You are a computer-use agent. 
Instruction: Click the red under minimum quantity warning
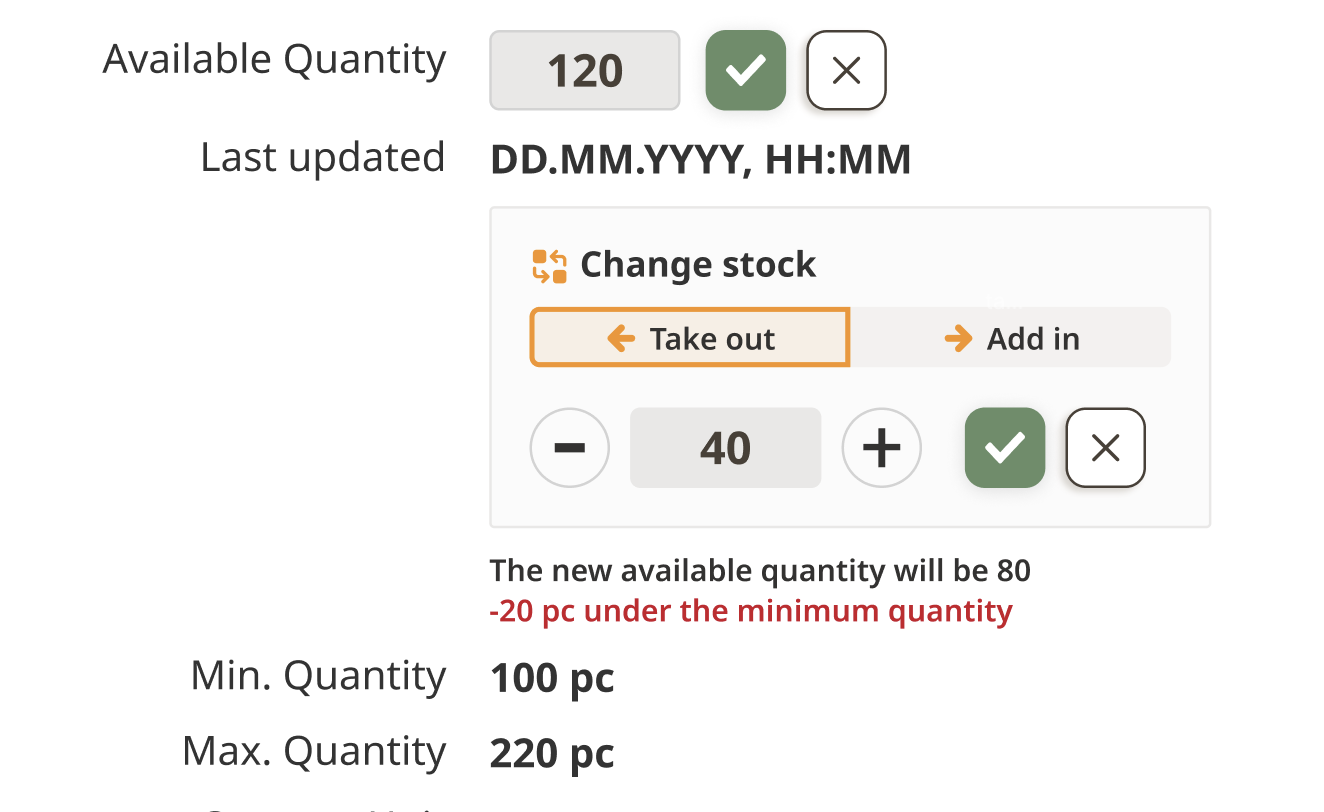[750, 610]
